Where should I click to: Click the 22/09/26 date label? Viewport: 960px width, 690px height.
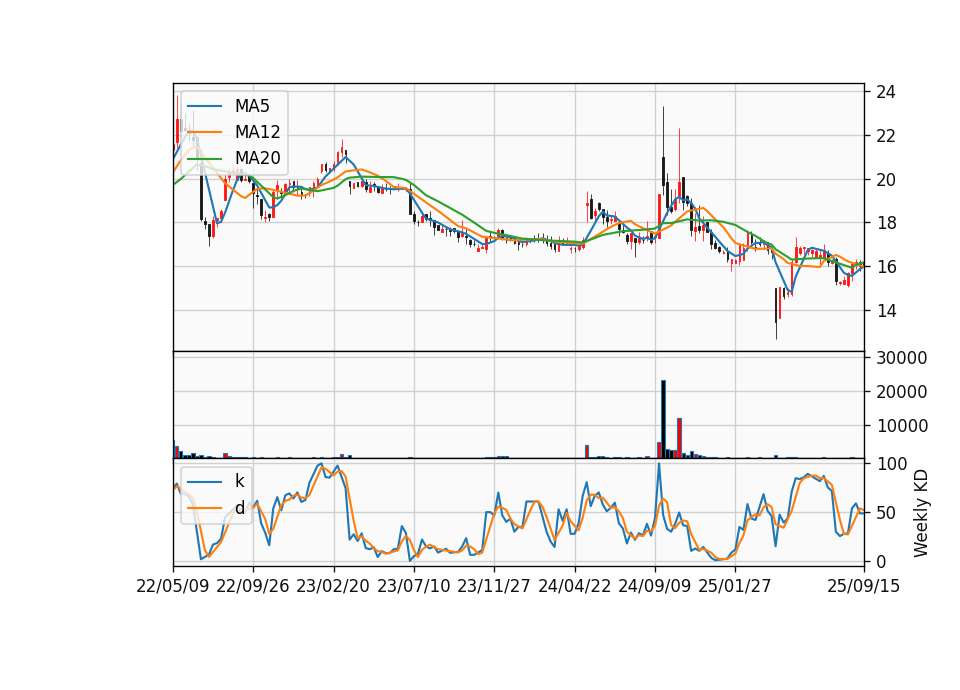point(253,586)
